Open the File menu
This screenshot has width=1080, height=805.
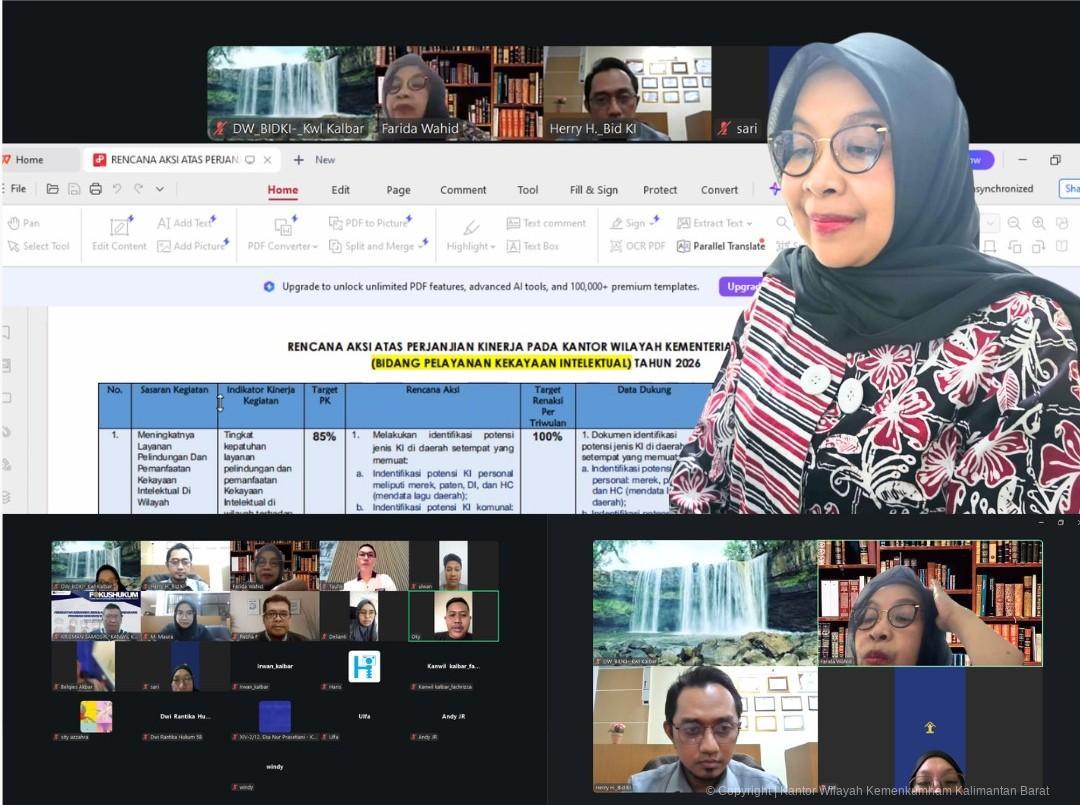pyautogui.click(x=18, y=189)
